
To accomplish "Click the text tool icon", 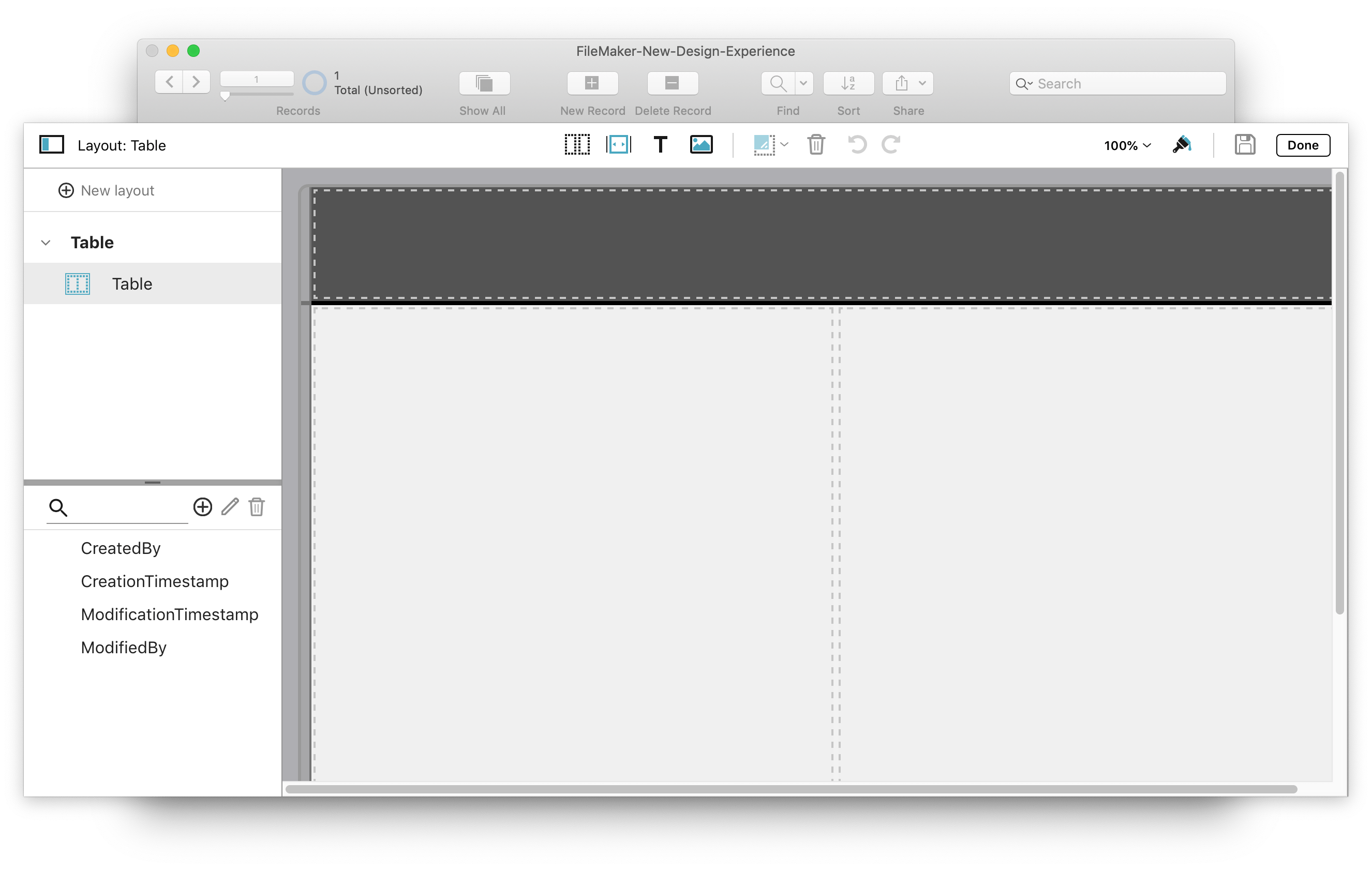I will [660, 144].
